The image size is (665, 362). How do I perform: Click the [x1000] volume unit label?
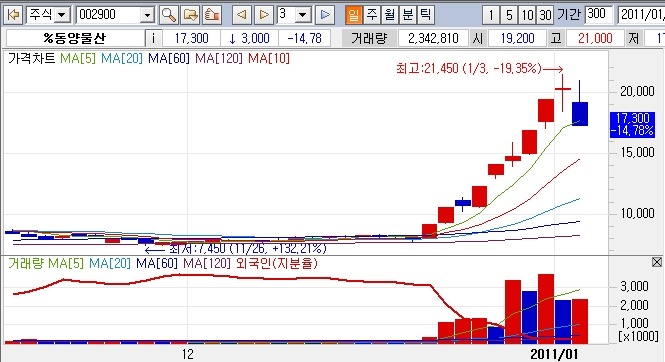tap(638, 336)
